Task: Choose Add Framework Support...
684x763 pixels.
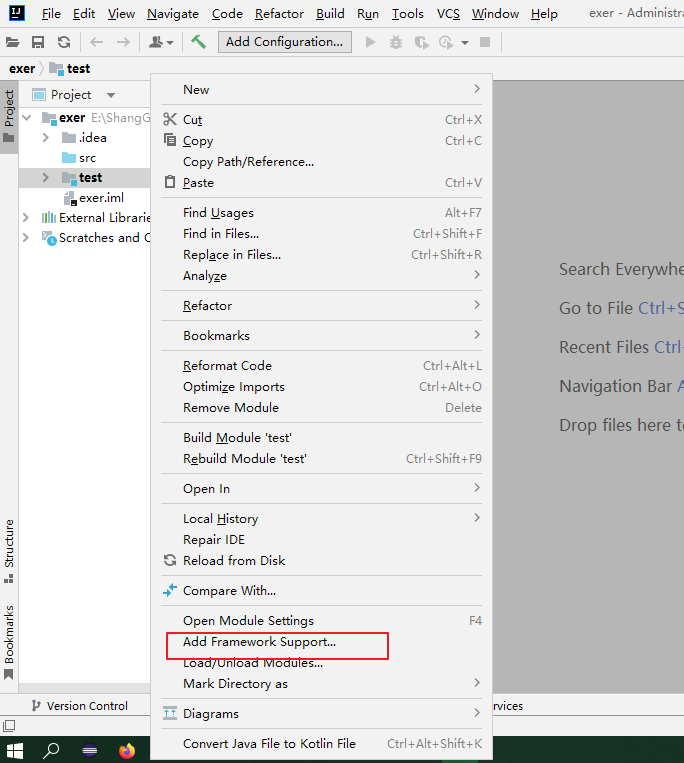Action: coord(322,642)
